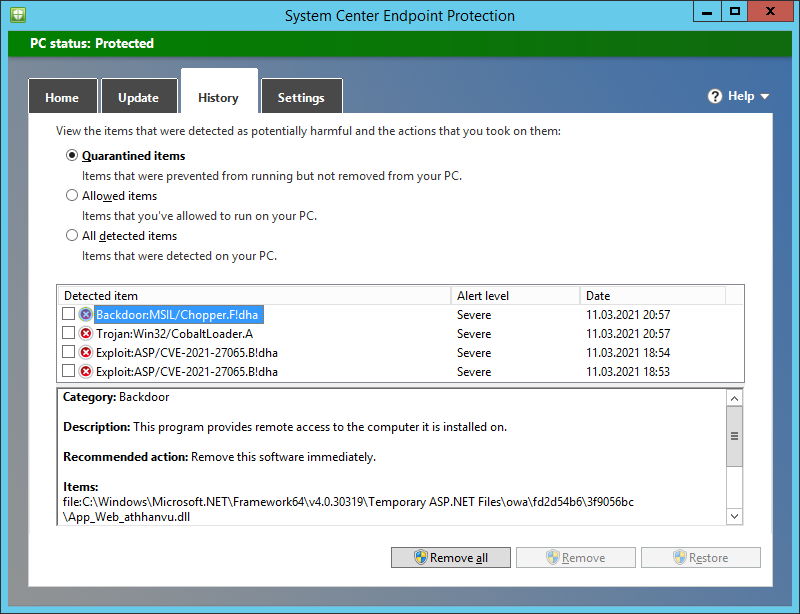Sort by the Date column header

[653, 296]
